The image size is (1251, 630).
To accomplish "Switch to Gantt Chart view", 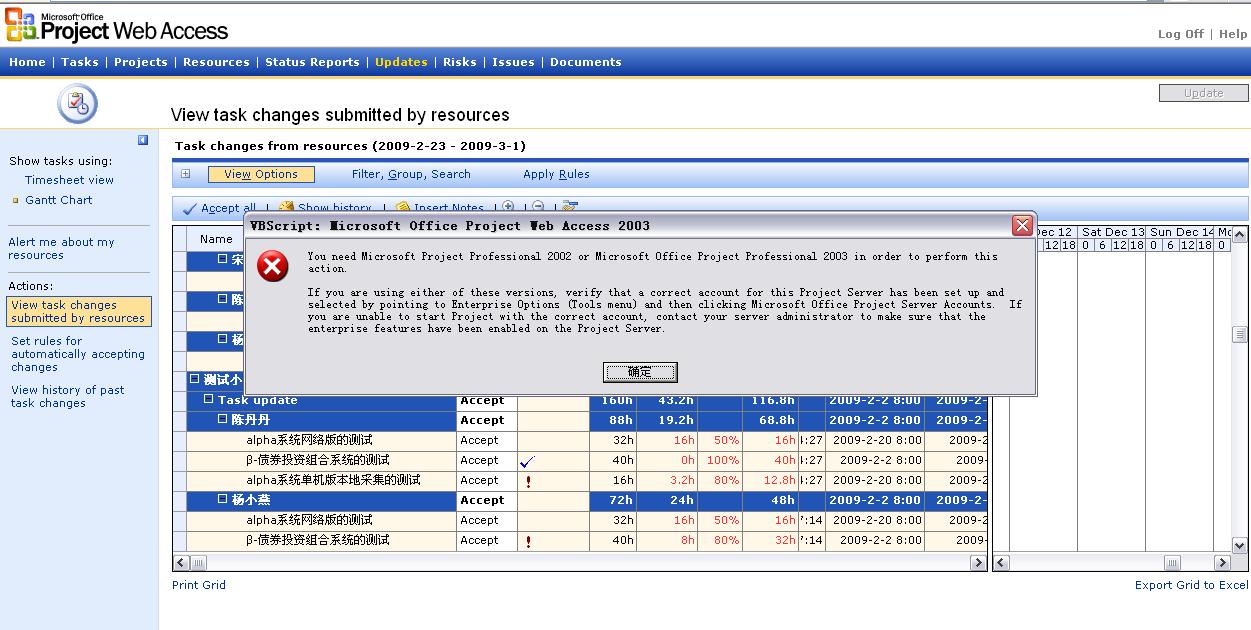I will pos(59,200).
